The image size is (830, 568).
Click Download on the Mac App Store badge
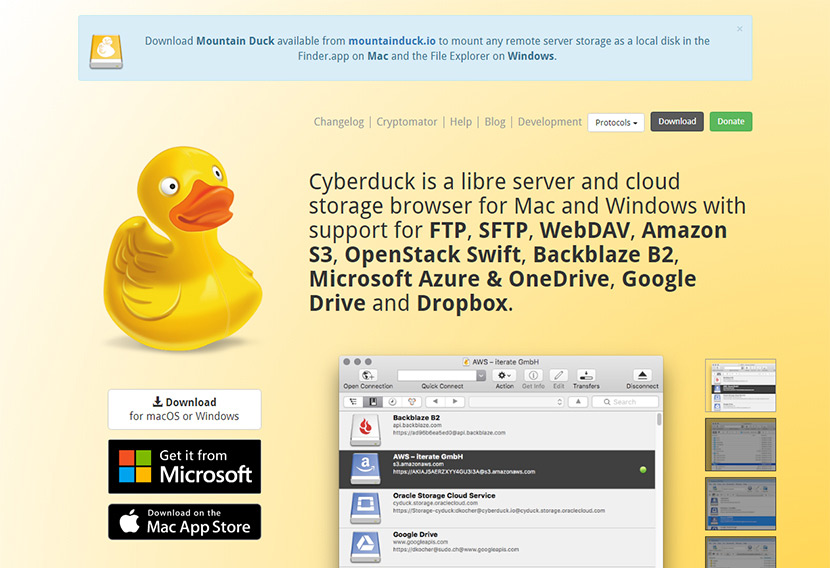(x=184, y=522)
